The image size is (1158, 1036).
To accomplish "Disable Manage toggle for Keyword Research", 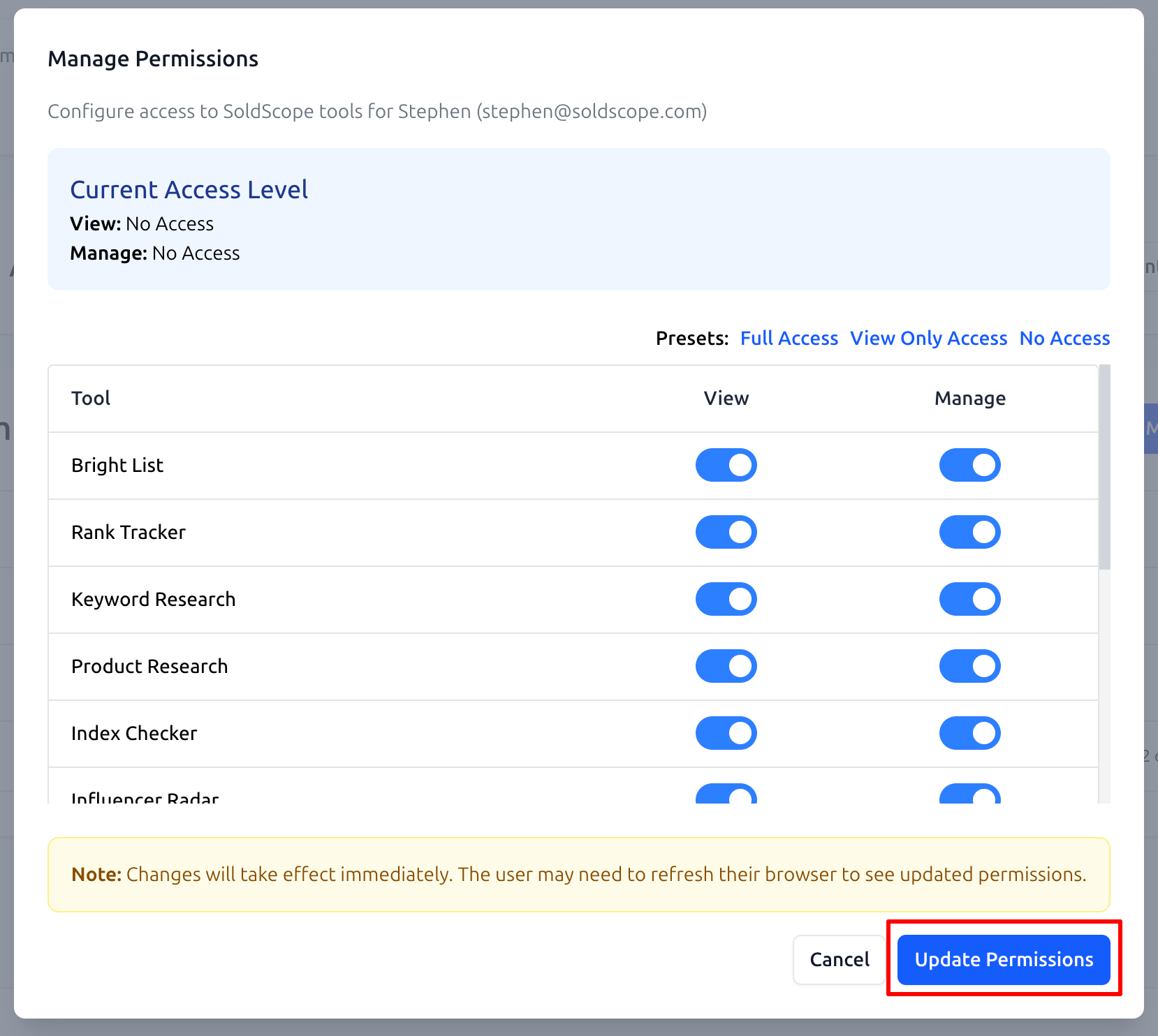I will coord(969,599).
